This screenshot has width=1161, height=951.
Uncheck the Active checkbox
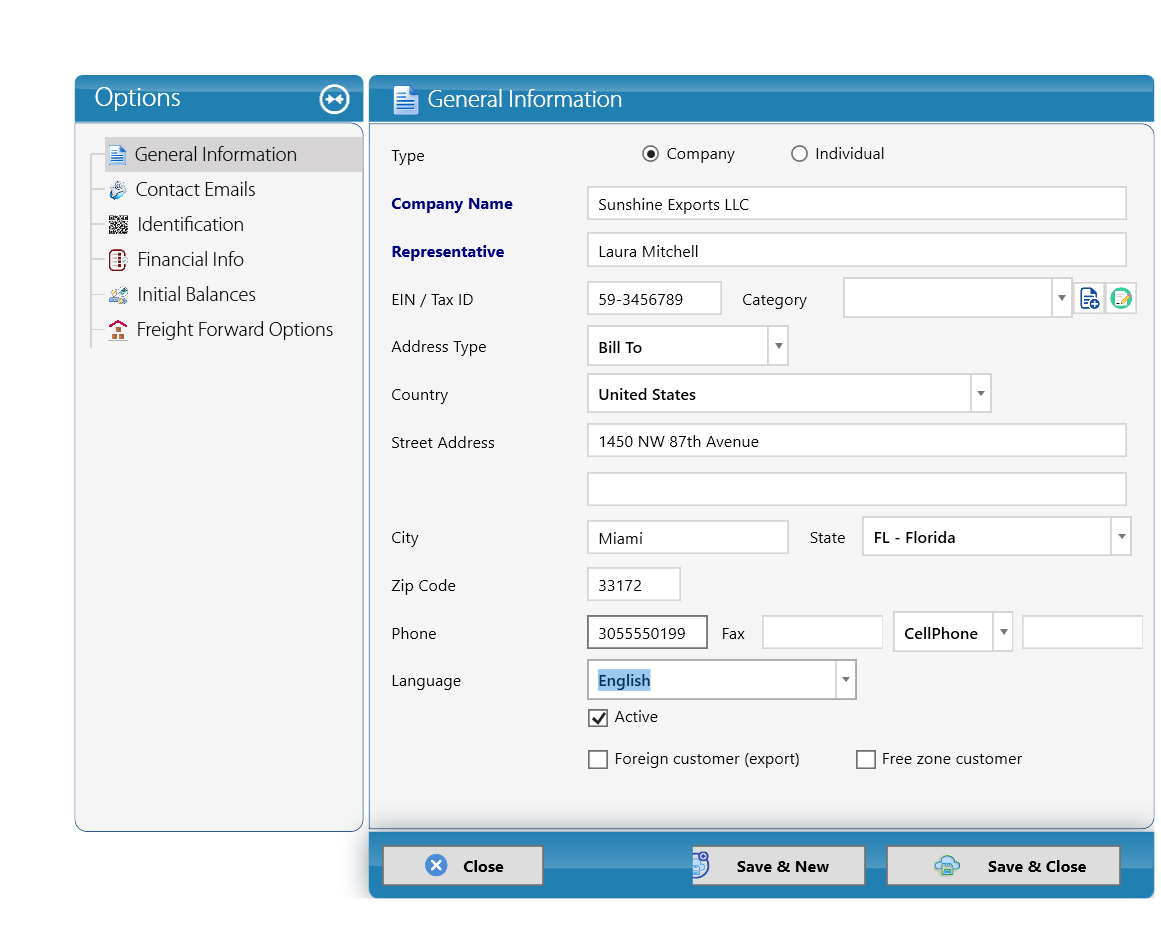point(598,718)
